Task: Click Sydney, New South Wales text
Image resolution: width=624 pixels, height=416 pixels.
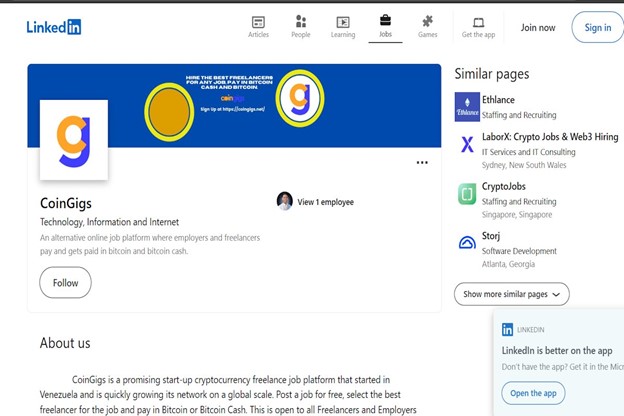Action: pyautogui.click(x=524, y=165)
